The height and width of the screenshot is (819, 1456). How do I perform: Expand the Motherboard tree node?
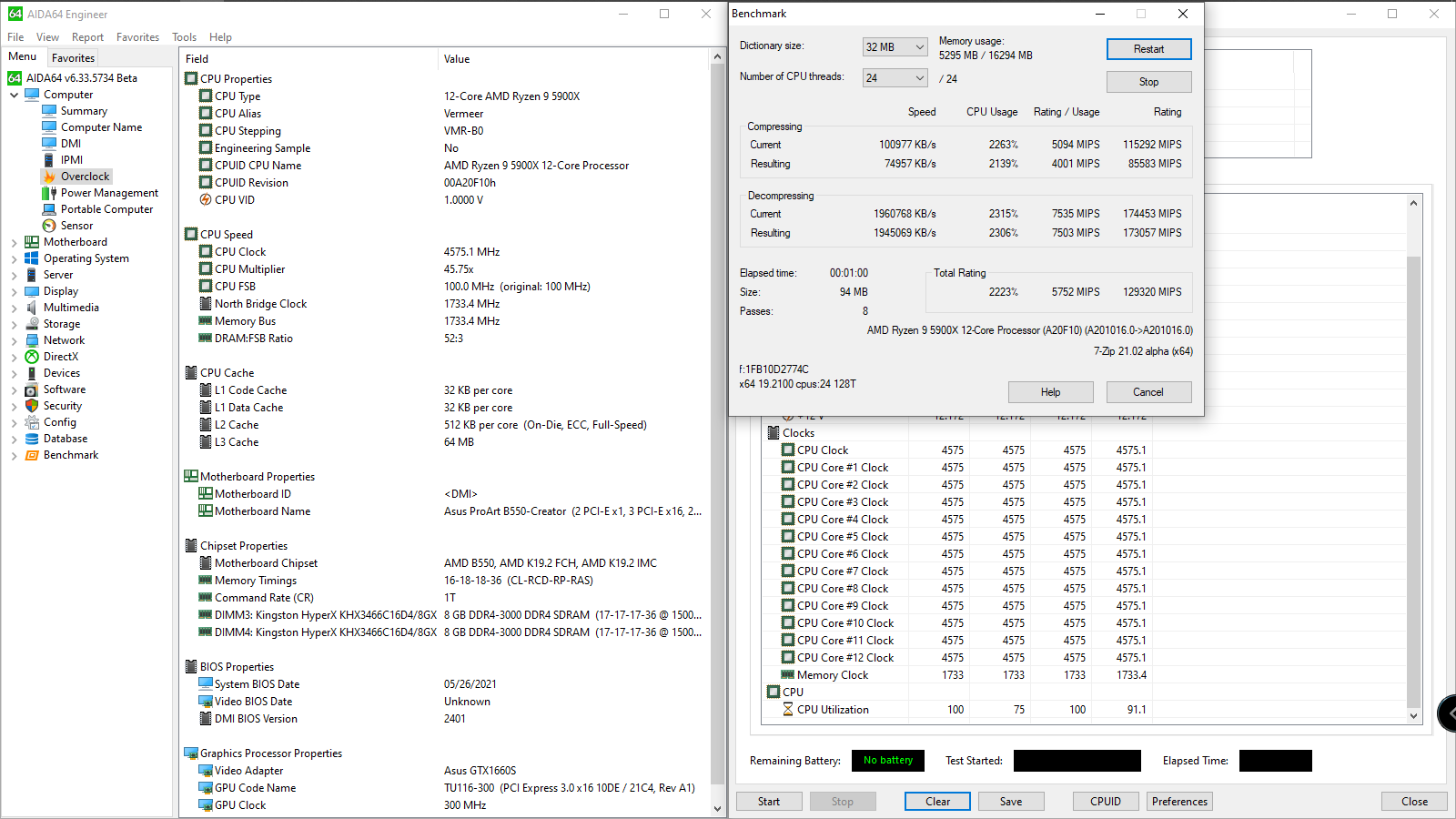[x=14, y=242]
